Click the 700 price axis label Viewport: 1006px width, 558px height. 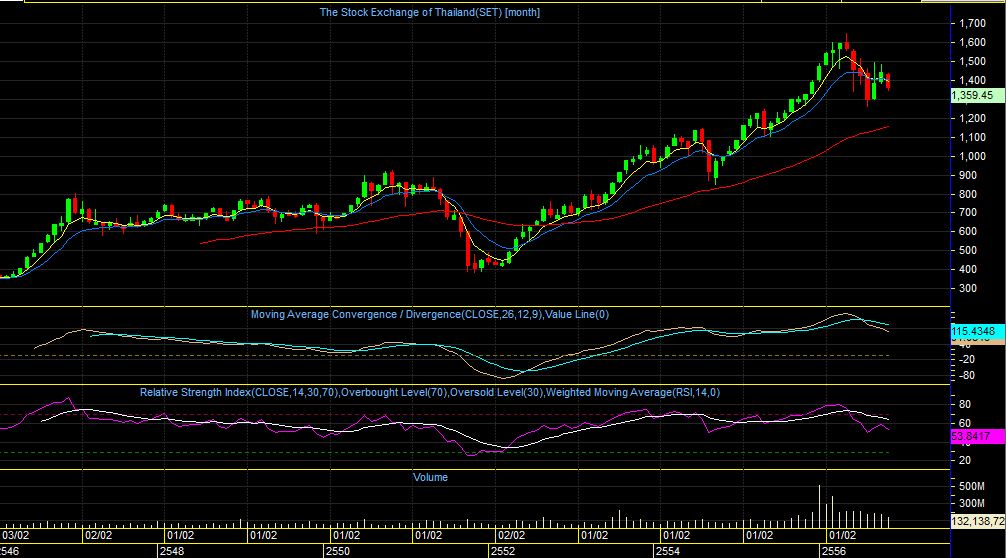pos(968,212)
